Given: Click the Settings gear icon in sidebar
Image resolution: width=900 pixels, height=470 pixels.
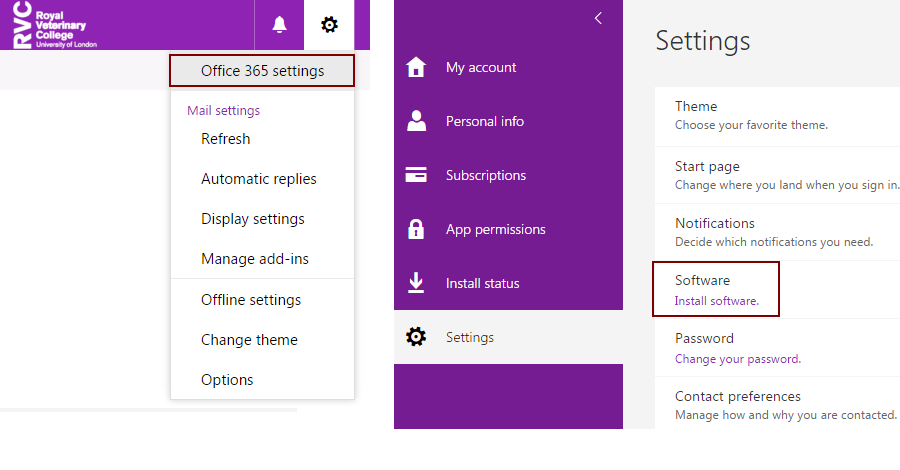Looking at the screenshot, I should [x=416, y=337].
